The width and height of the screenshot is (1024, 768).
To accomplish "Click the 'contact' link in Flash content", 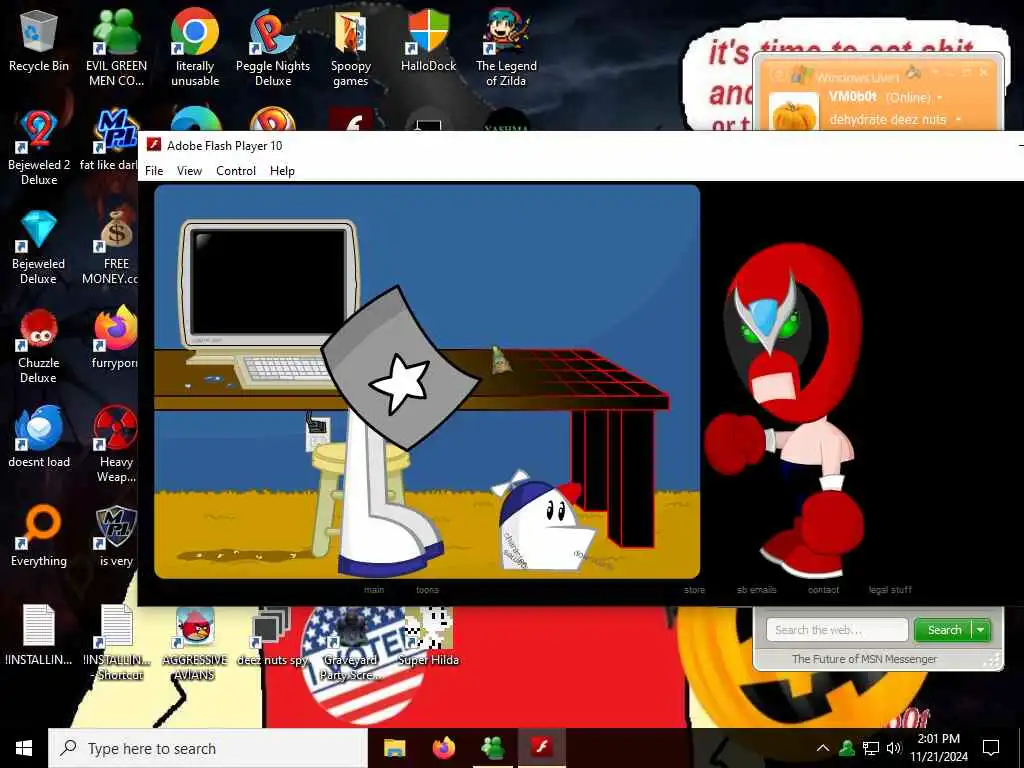I will (x=824, y=590).
